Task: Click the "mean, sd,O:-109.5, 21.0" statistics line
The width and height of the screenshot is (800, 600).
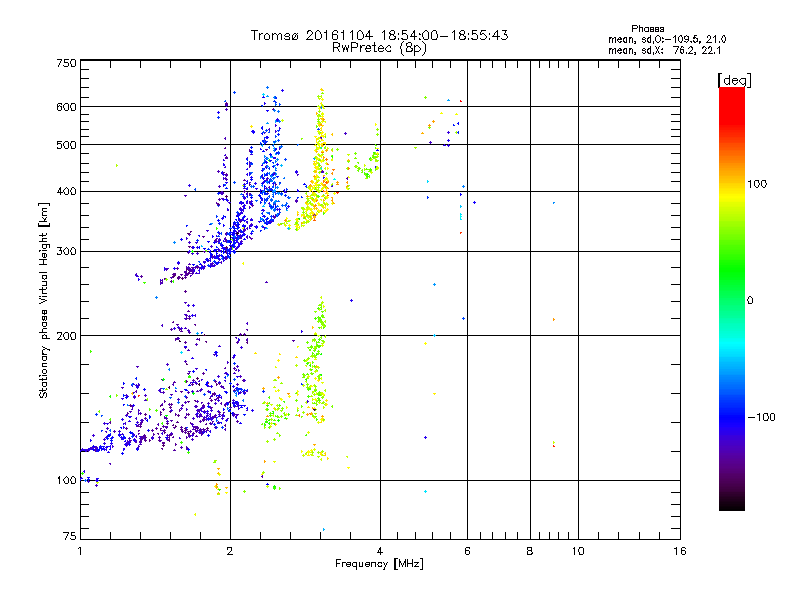Action: (667, 39)
